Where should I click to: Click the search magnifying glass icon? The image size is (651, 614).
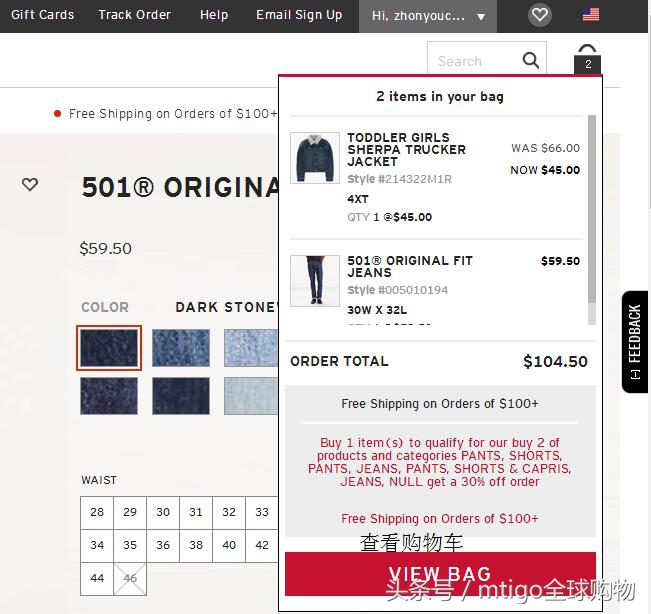[x=531, y=61]
